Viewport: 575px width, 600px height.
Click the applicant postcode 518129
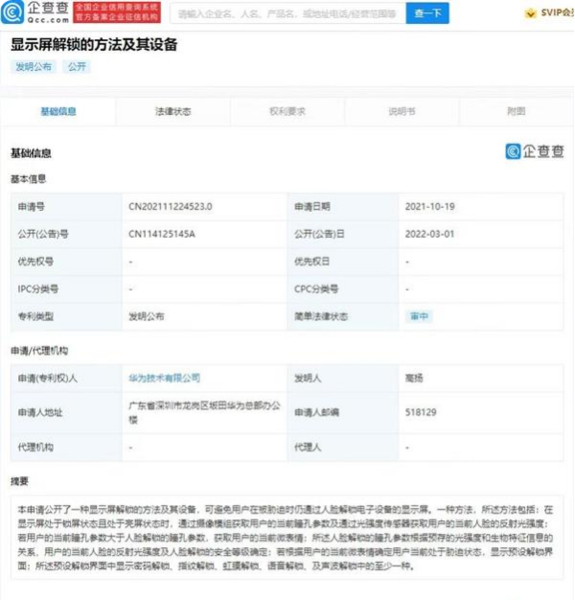(x=421, y=412)
